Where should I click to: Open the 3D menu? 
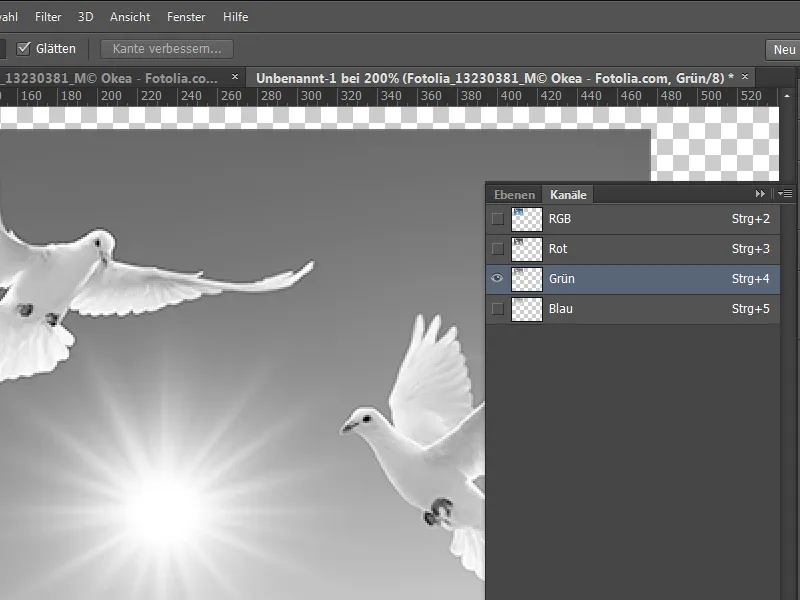click(x=85, y=17)
